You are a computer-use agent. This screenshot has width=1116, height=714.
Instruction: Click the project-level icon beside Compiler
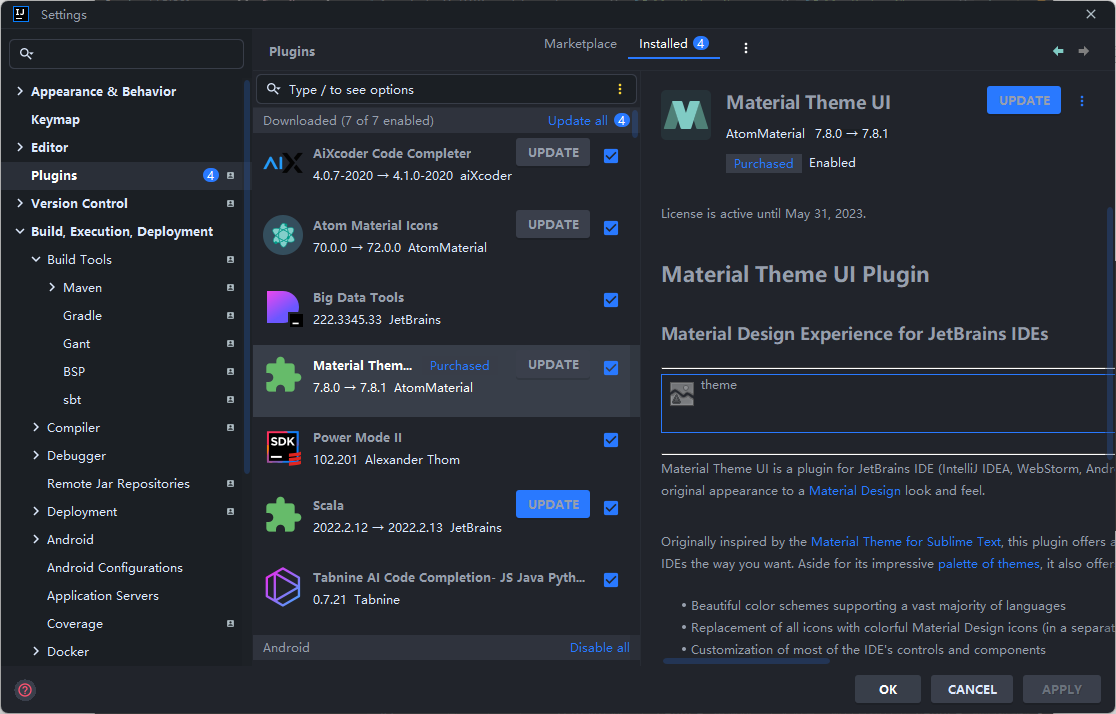click(x=230, y=428)
